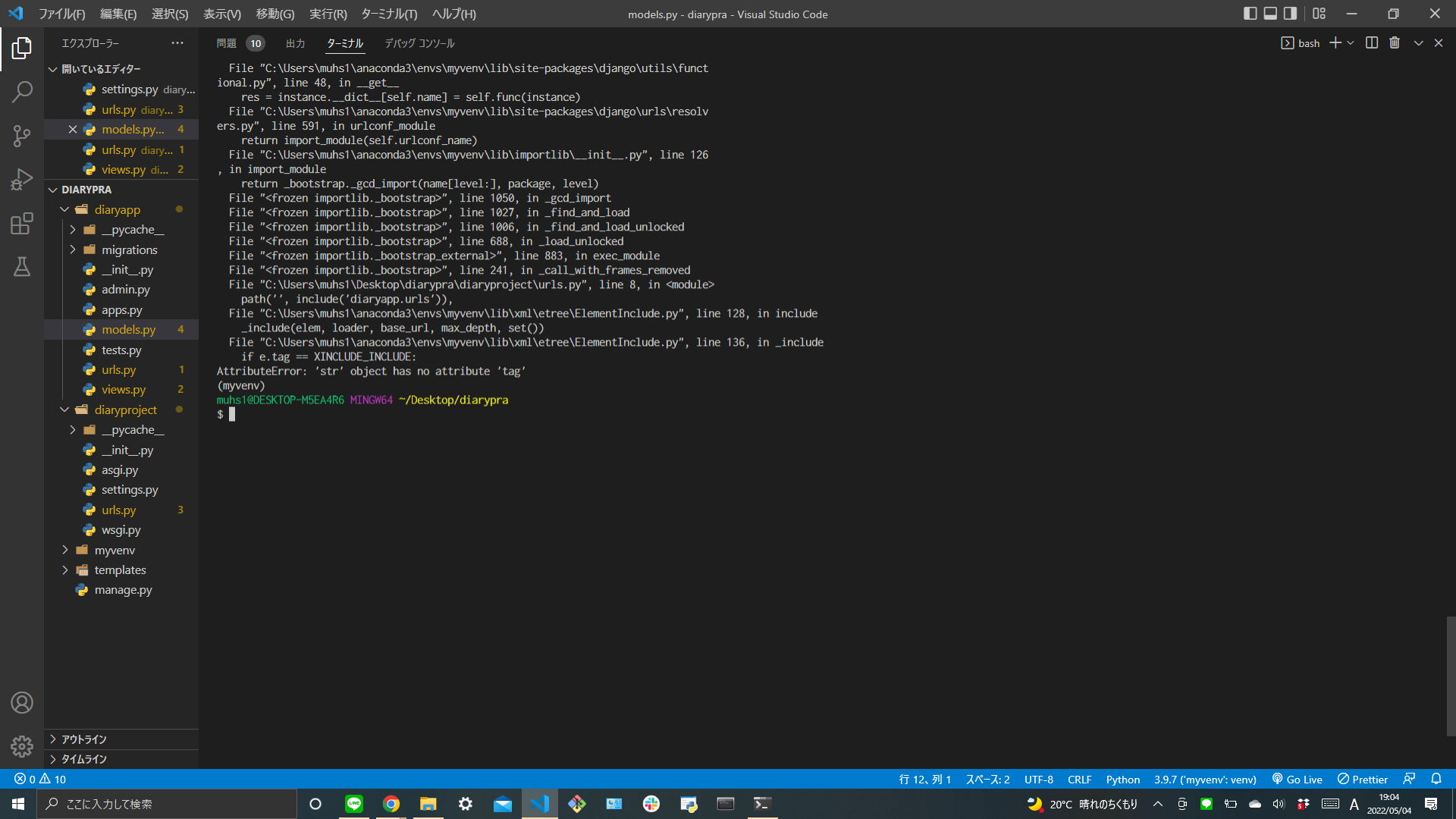Close models.py in open editors
Viewport: 1456px width, 819px height.
[x=73, y=130]
